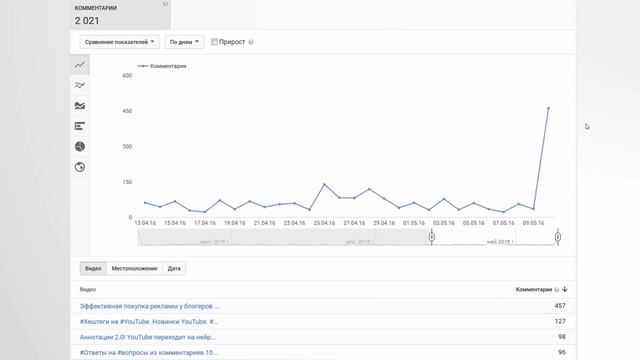Image resolution: width=640 pixels, height=360 pixels.
Task: Open Сравнение показателей dropdown
Action: [120, 42]
